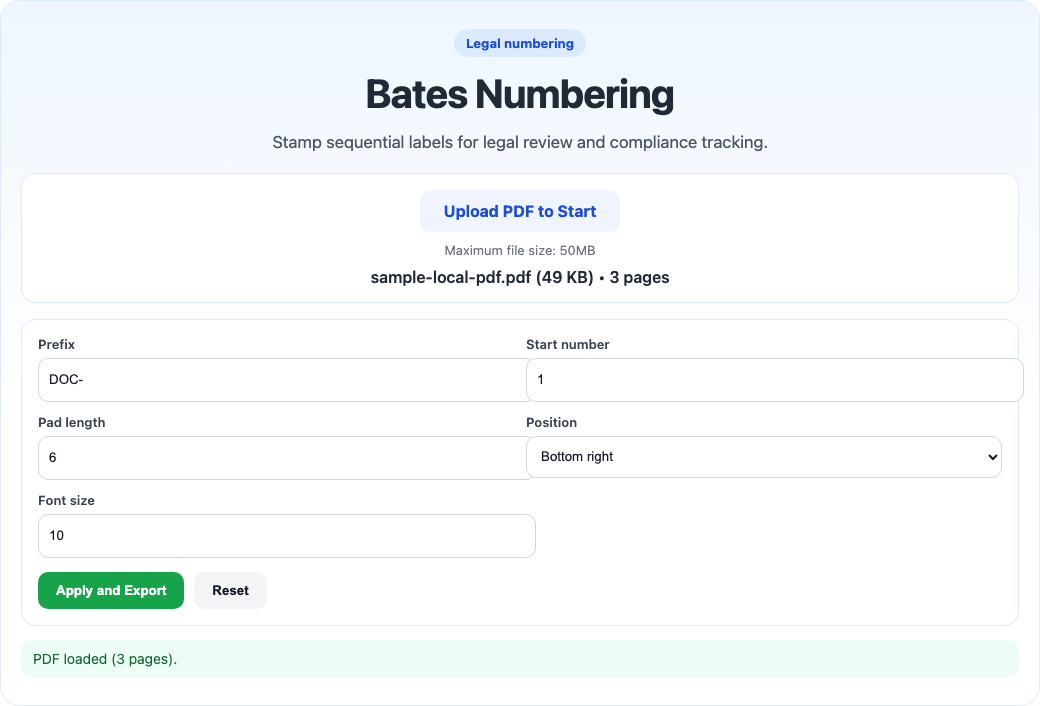Click the Bates Numbering heading
The image size is (1040, 706).
point(519,95)
